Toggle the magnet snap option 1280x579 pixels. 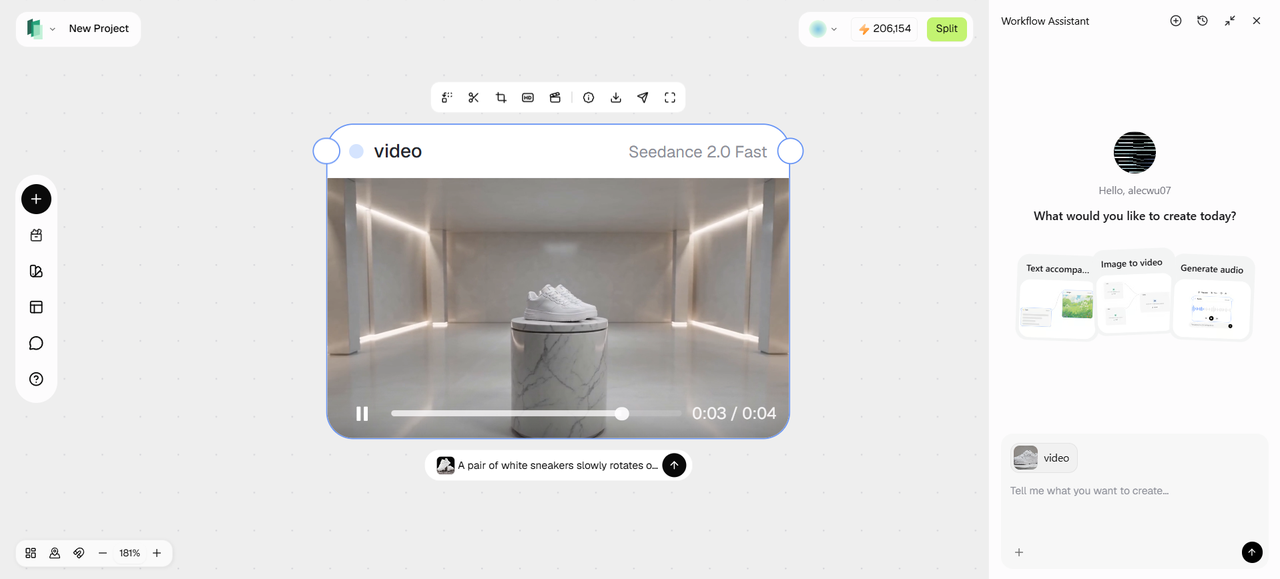[x=79, y=553]
